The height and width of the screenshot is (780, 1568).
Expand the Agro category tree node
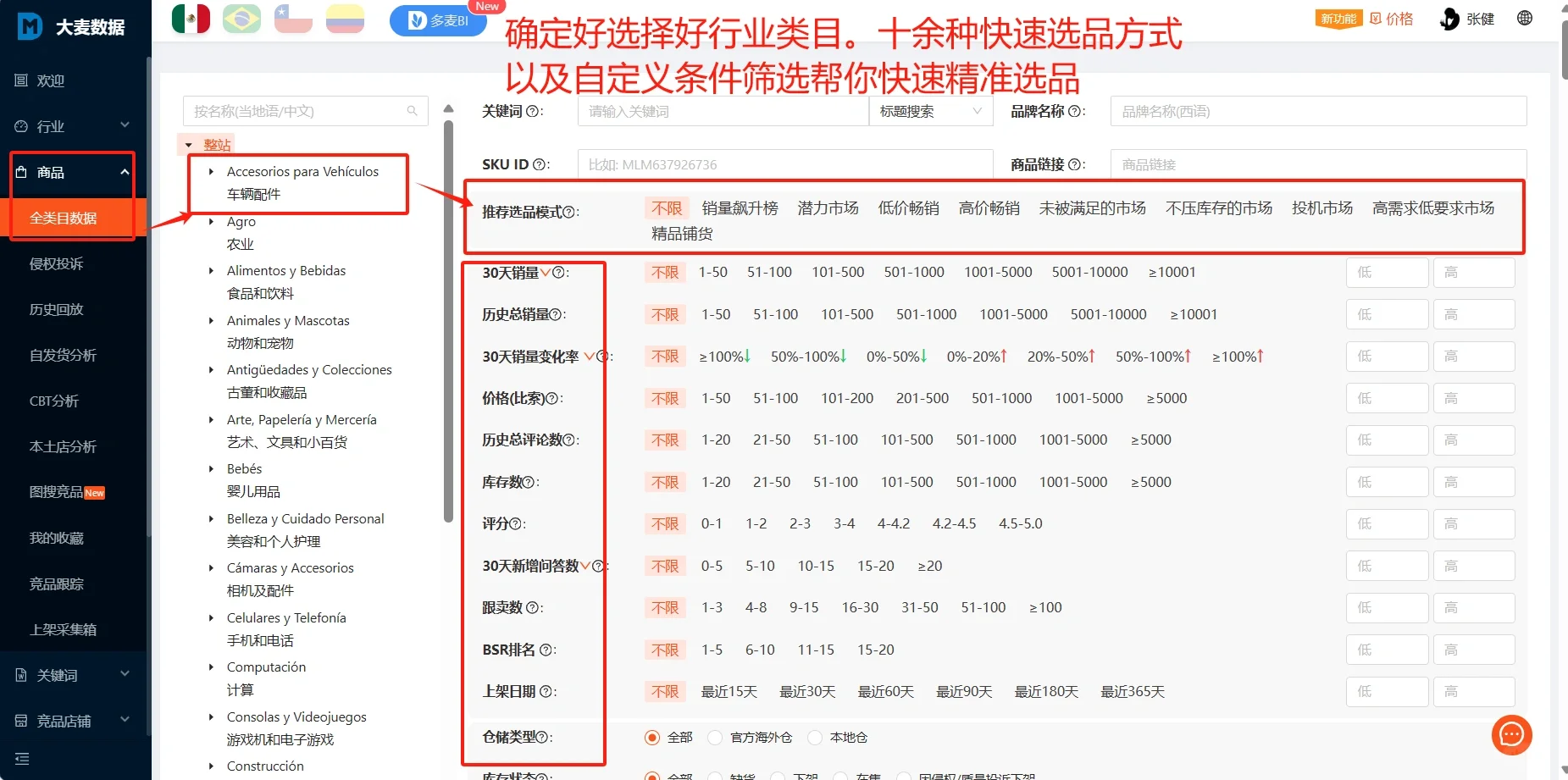point(211,221)
